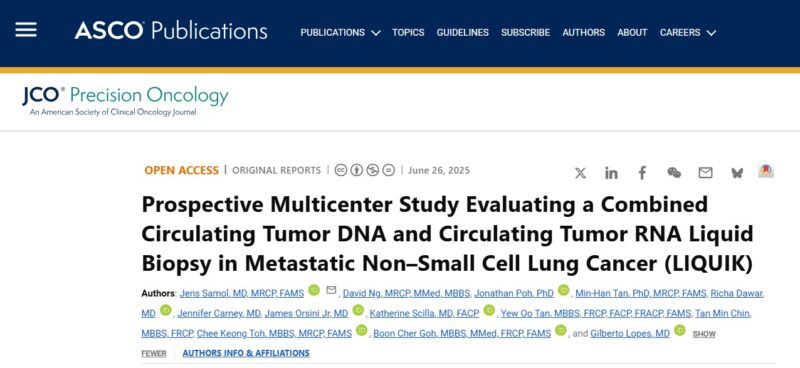Open author David Ng's profile link
Viewport: 800px width, 368px height.
click(406, 293)
